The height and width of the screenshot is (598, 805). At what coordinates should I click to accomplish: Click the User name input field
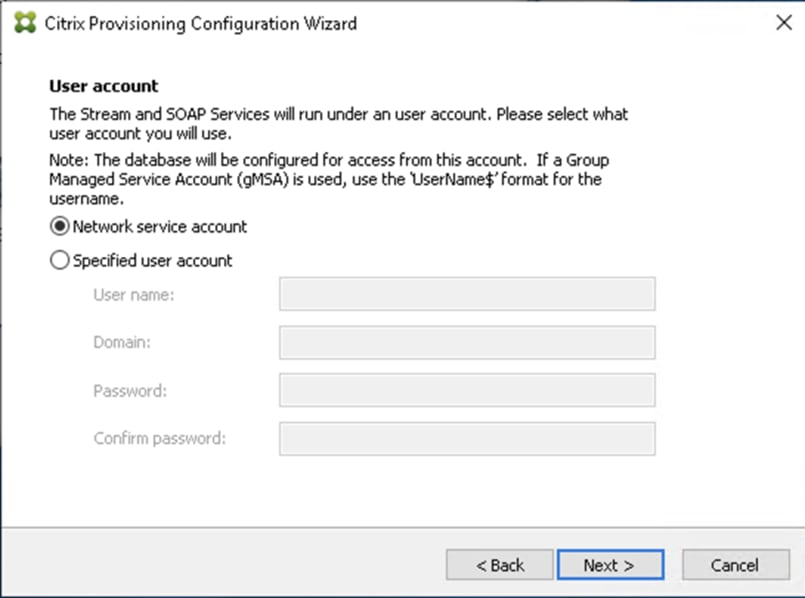pyautogui.click(x=466, y=293)
